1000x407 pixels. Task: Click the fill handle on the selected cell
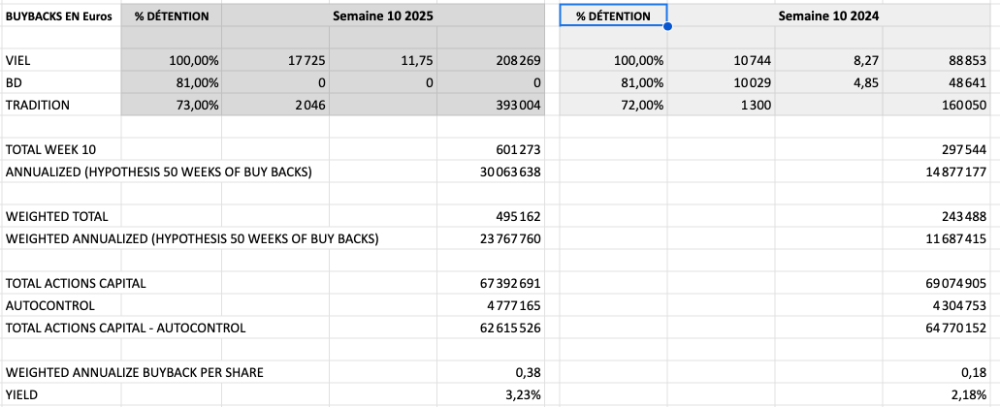click(x=667, y=27)
